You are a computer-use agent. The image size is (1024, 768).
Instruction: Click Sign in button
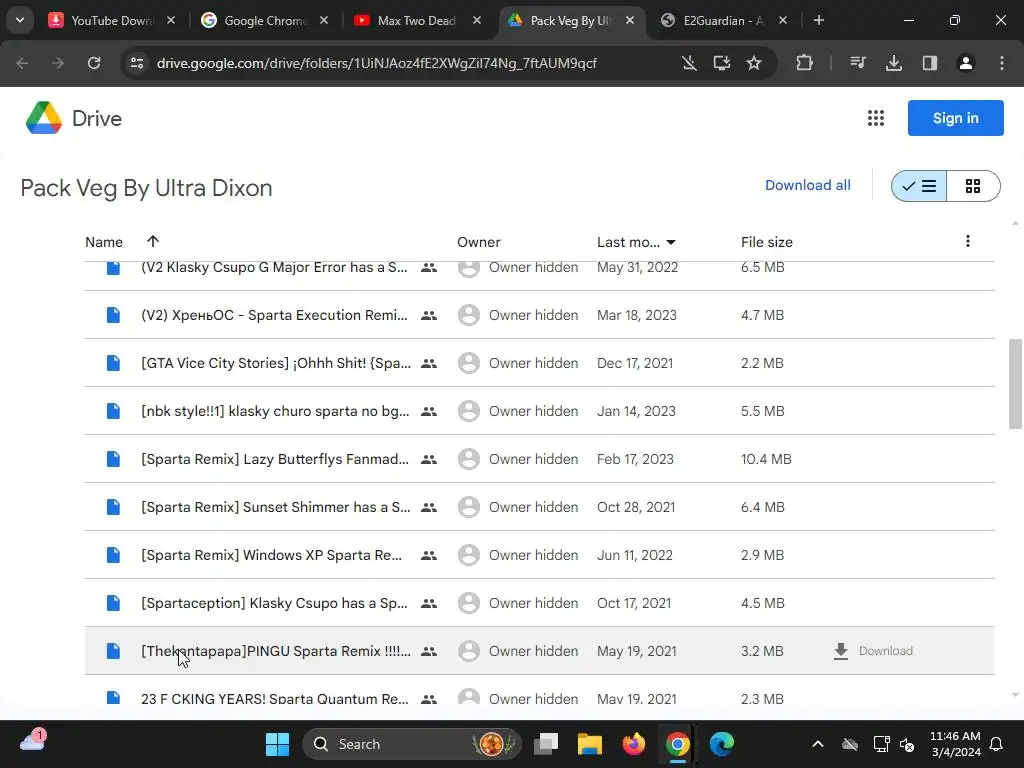point(955,118)
